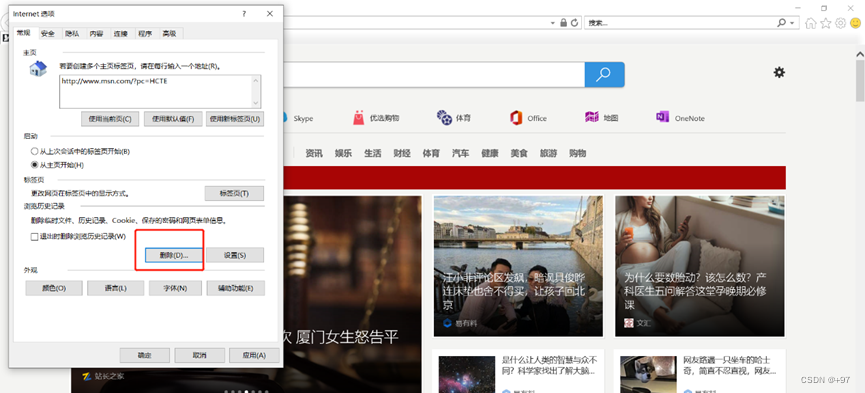Screen dimensions: 865x393
Task: Open 标签页(T) settings button
Action: point(234,193)
